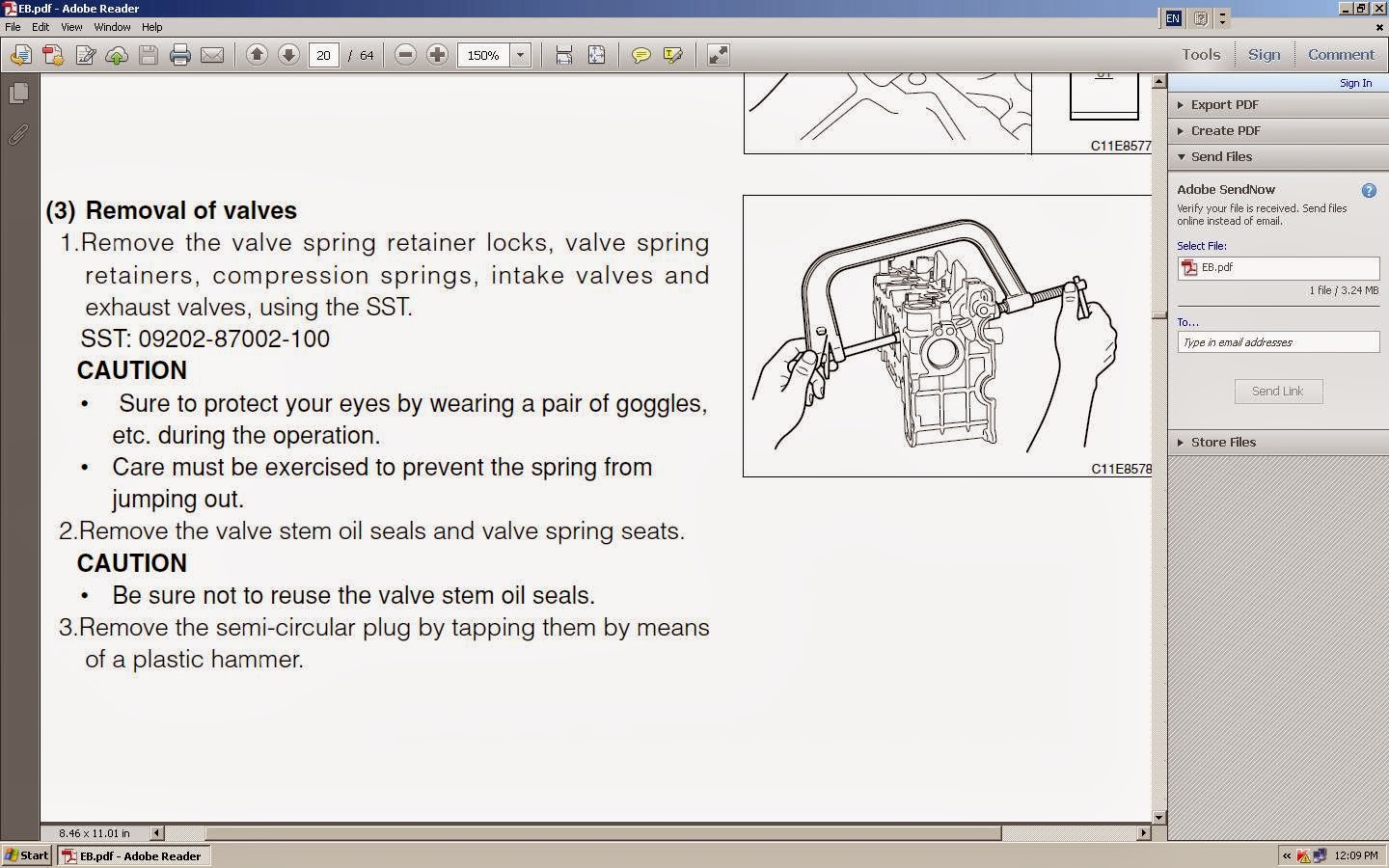1389x868 pixels.
Task: Open the View menu
Action: tap(71, 27)
